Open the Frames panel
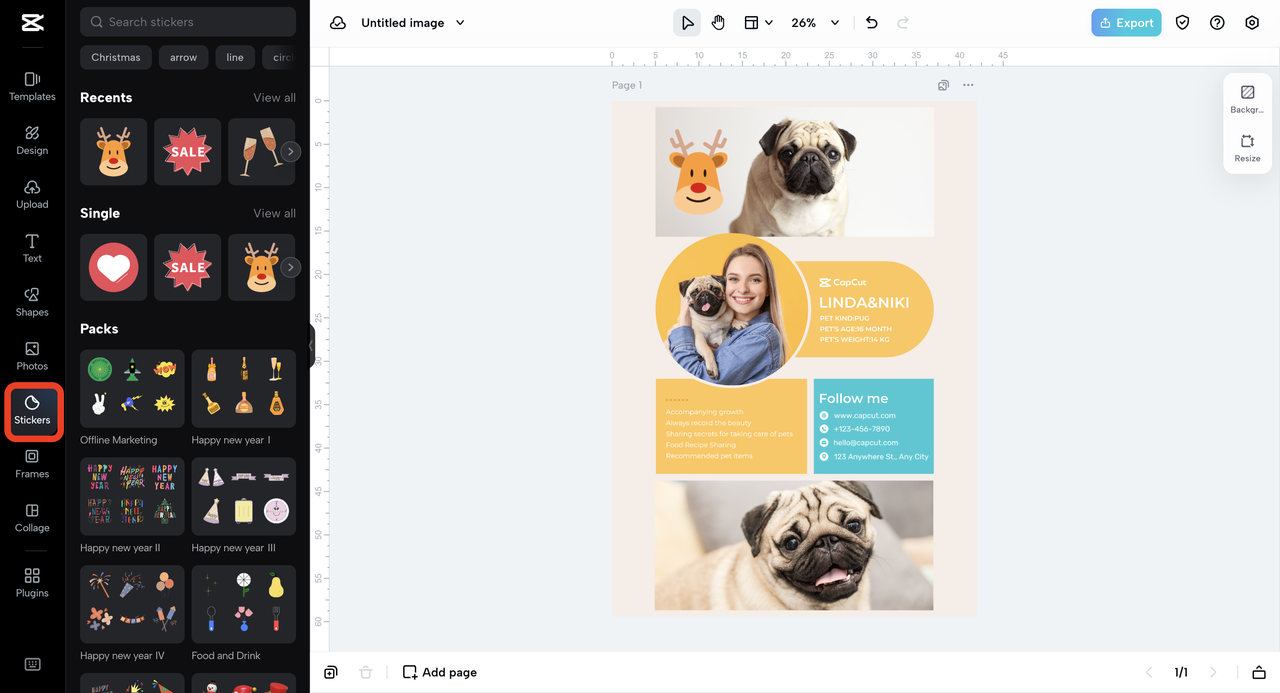This screenshot has height=693, width=1280. click(x=32, y=464)
